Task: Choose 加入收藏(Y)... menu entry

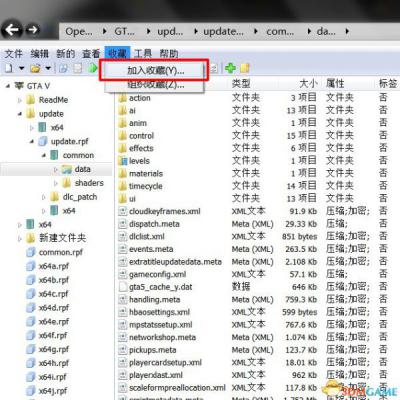Action: 155,70
